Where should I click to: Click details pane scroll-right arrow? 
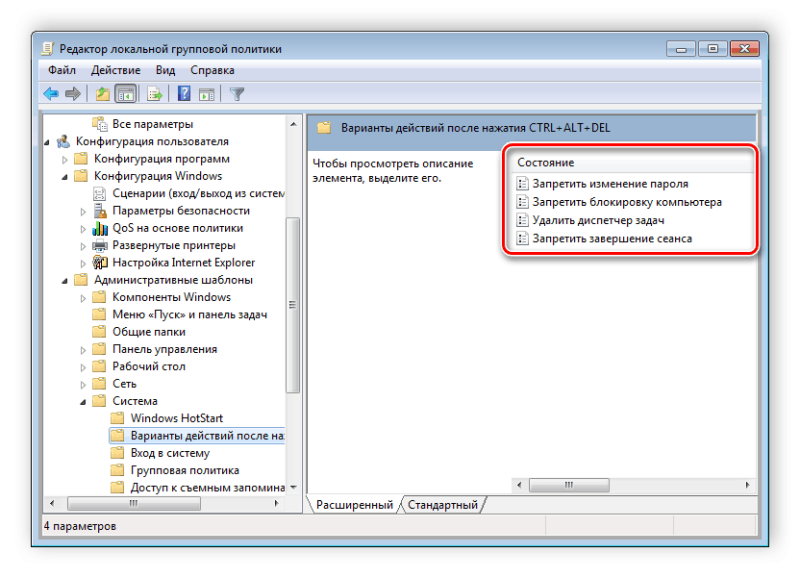point(747,485)
